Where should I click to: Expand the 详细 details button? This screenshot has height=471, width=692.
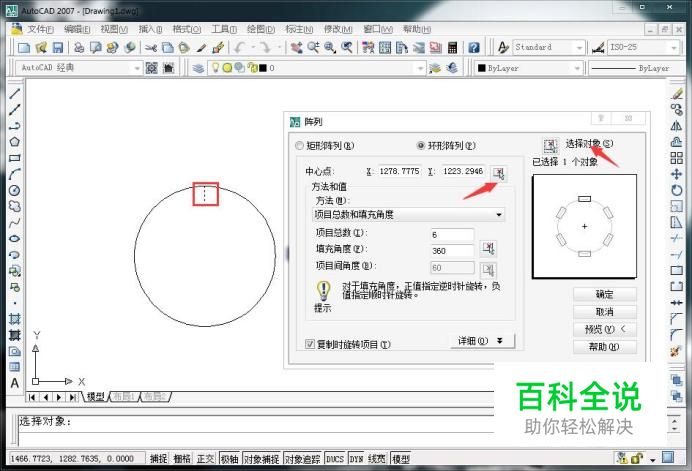point(482,341)
